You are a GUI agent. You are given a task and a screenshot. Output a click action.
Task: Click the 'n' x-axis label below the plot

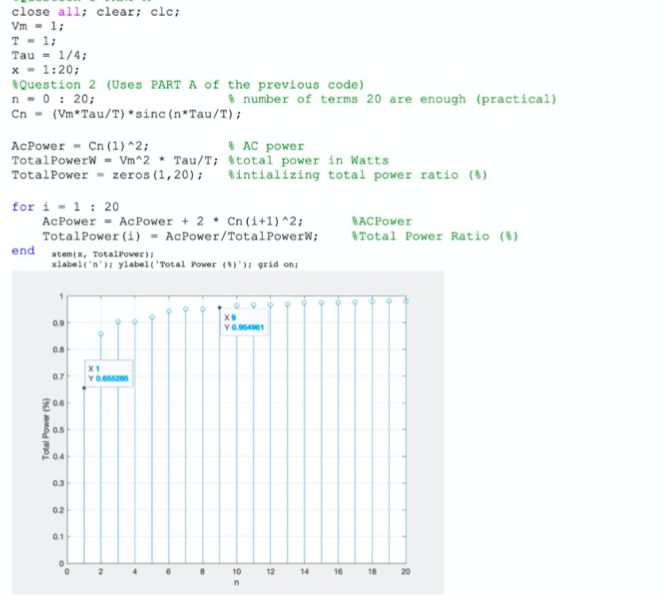pyautogui.click(x=236, y=583)
